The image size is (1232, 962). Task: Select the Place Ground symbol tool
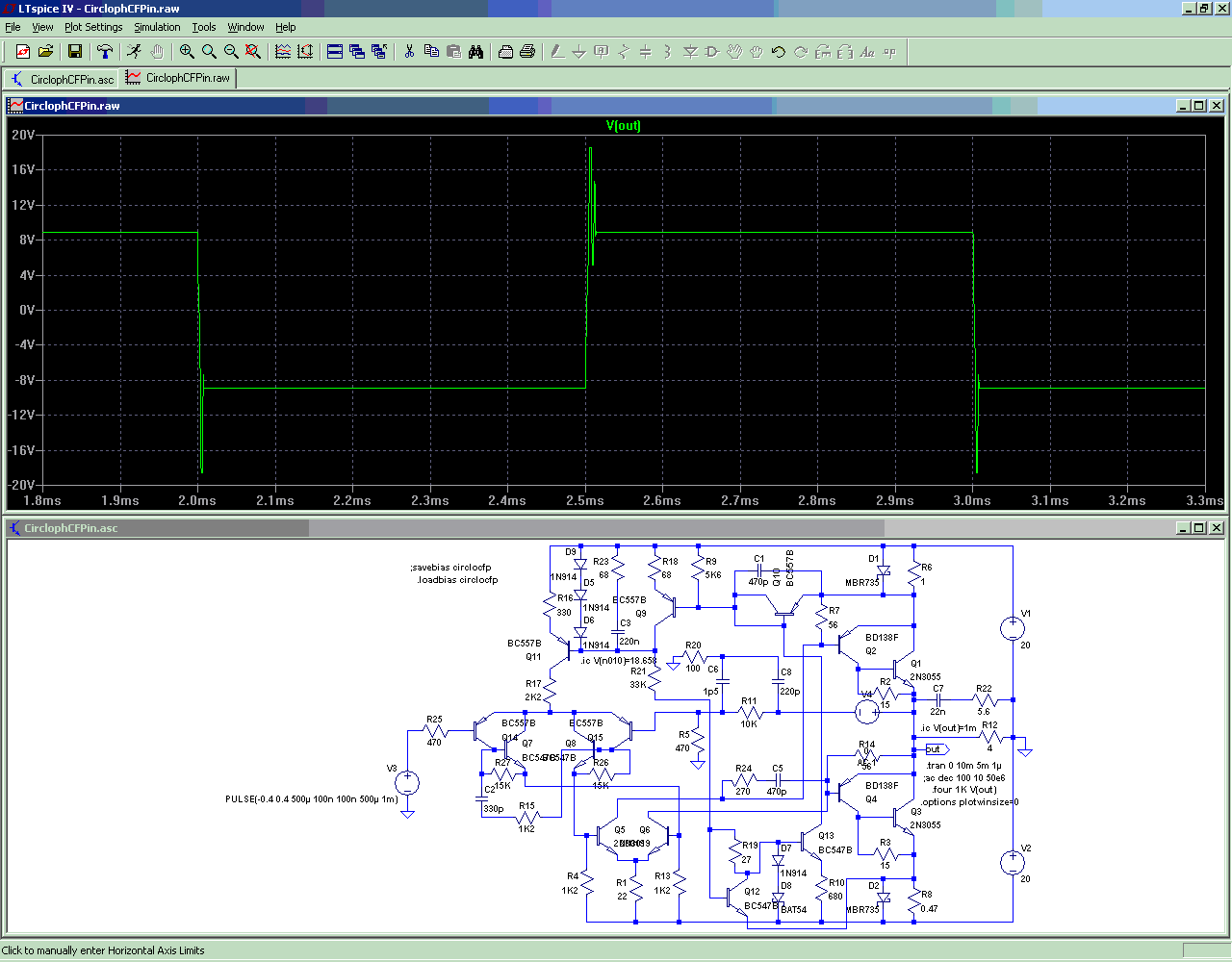pyautogui.click(x=579, y=52)
